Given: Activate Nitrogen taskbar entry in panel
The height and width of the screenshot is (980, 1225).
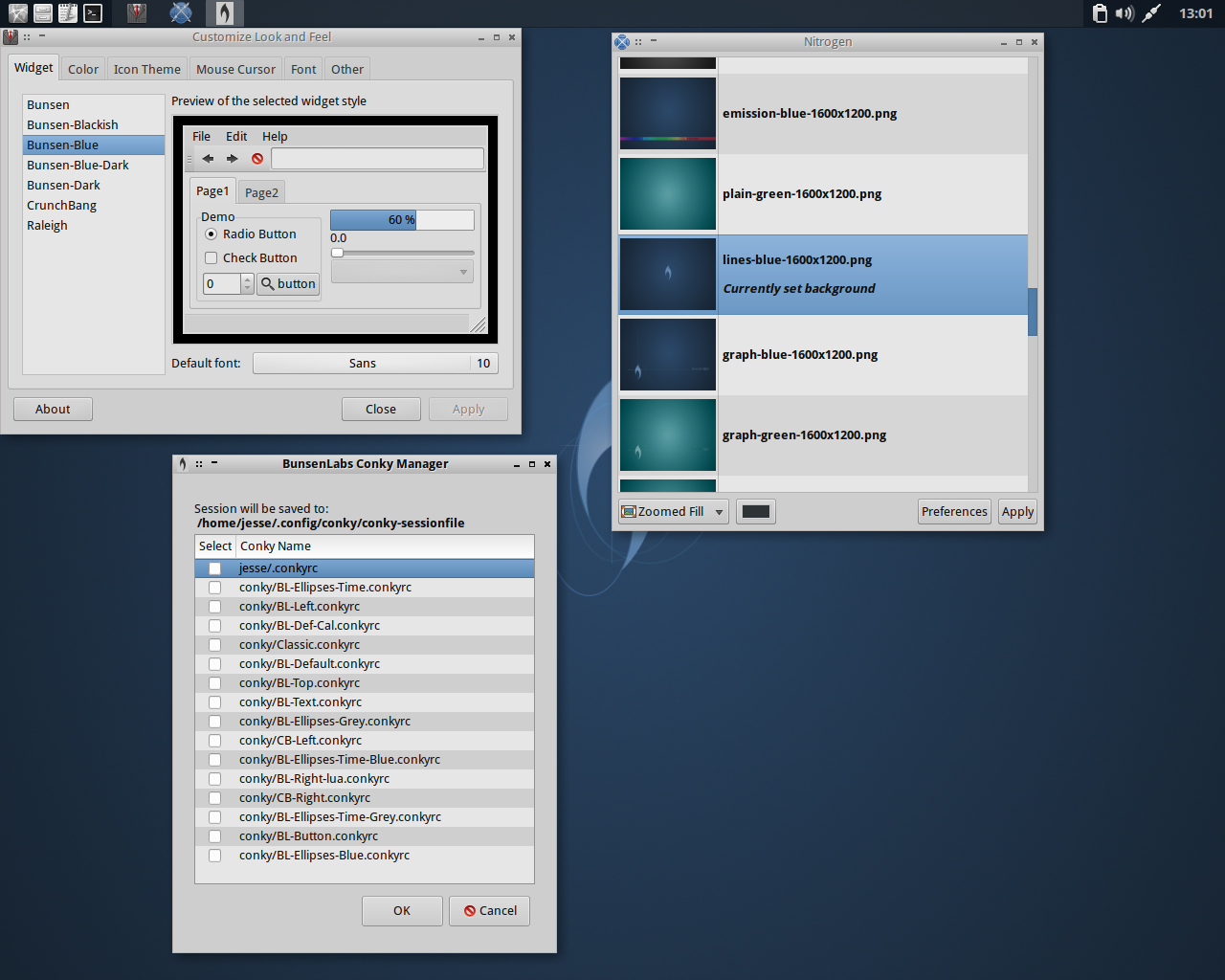Looking at the screenshot, I should 181,12.
